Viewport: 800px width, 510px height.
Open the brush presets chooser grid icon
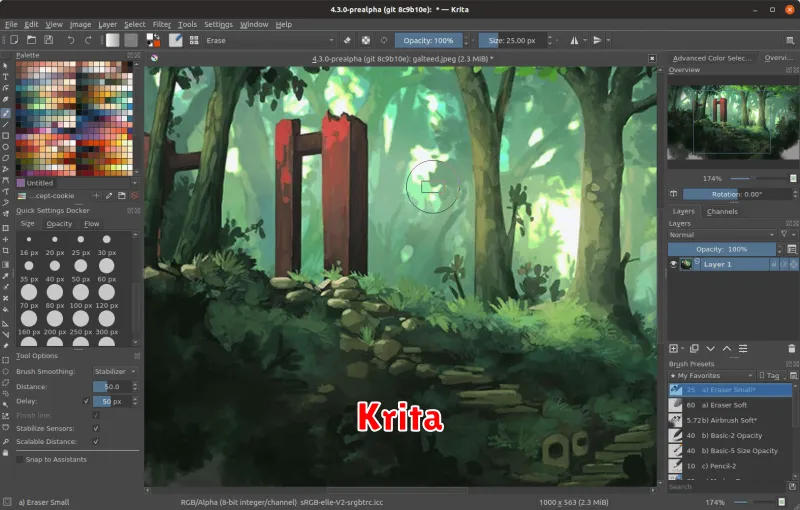point(194,40)
